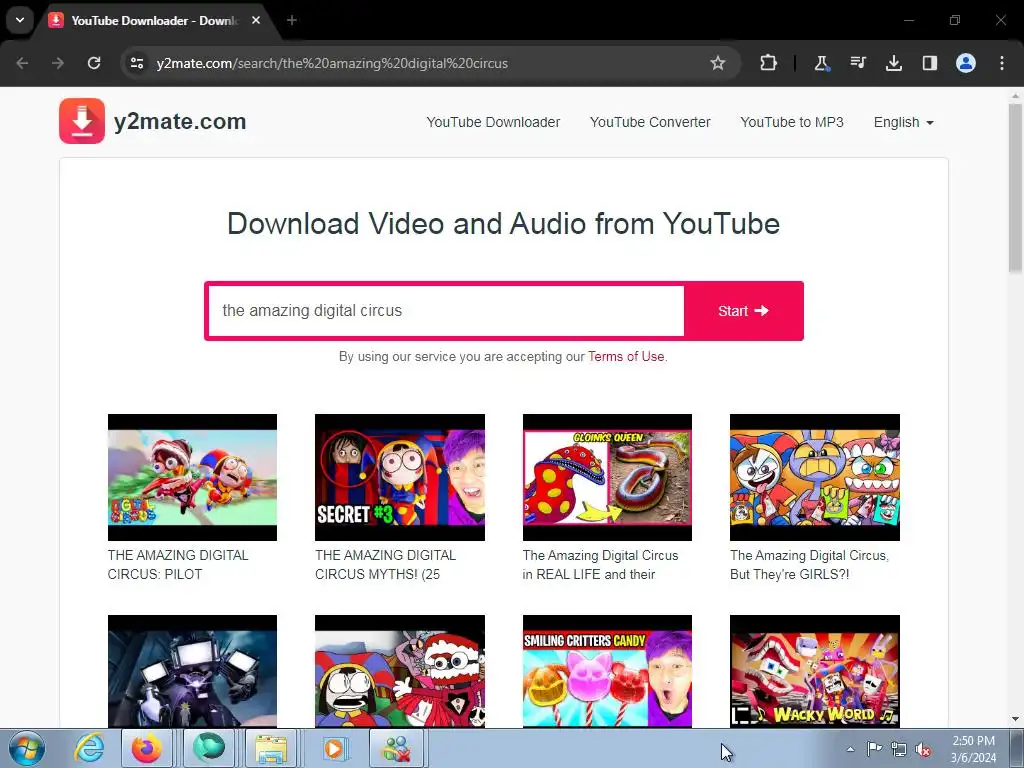1024x768 pixels.
Task: Open a new tab with plus icon
Action: [292, 20]
